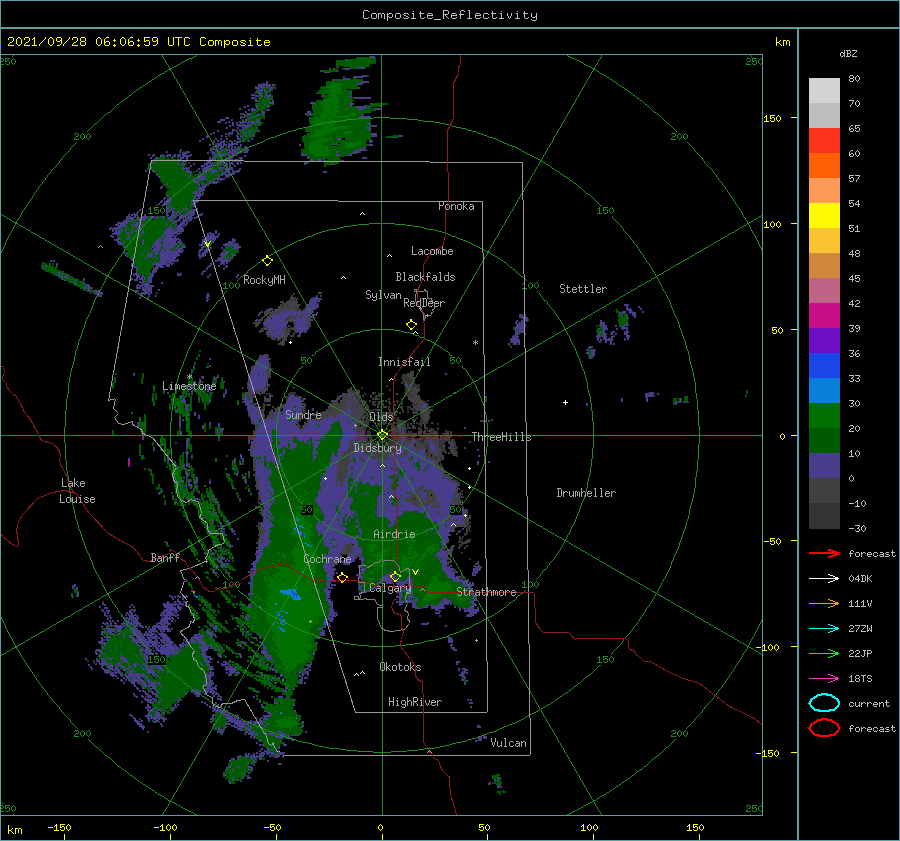This screenshot has height=841, width=900.
Task: Click the HighRiver city label
Action: [x=414, y=702]
